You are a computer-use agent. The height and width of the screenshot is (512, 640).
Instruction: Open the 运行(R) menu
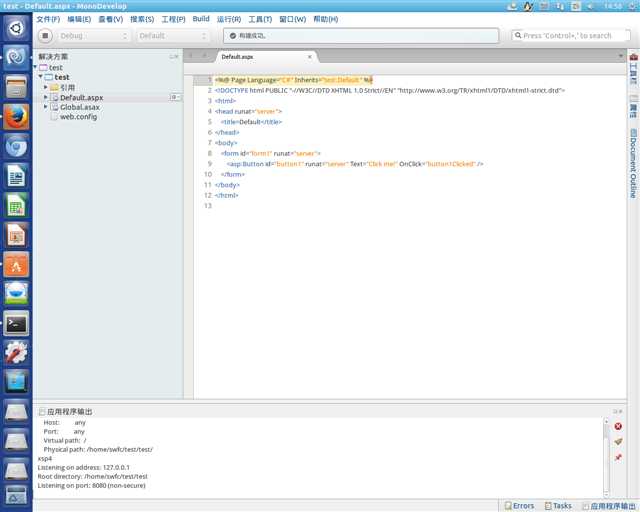coord(229,19)
